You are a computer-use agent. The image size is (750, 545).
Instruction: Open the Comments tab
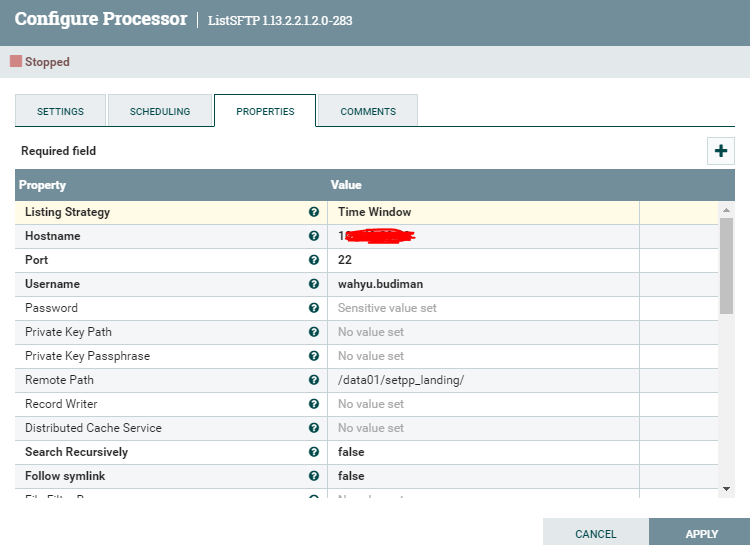(368, 111)
